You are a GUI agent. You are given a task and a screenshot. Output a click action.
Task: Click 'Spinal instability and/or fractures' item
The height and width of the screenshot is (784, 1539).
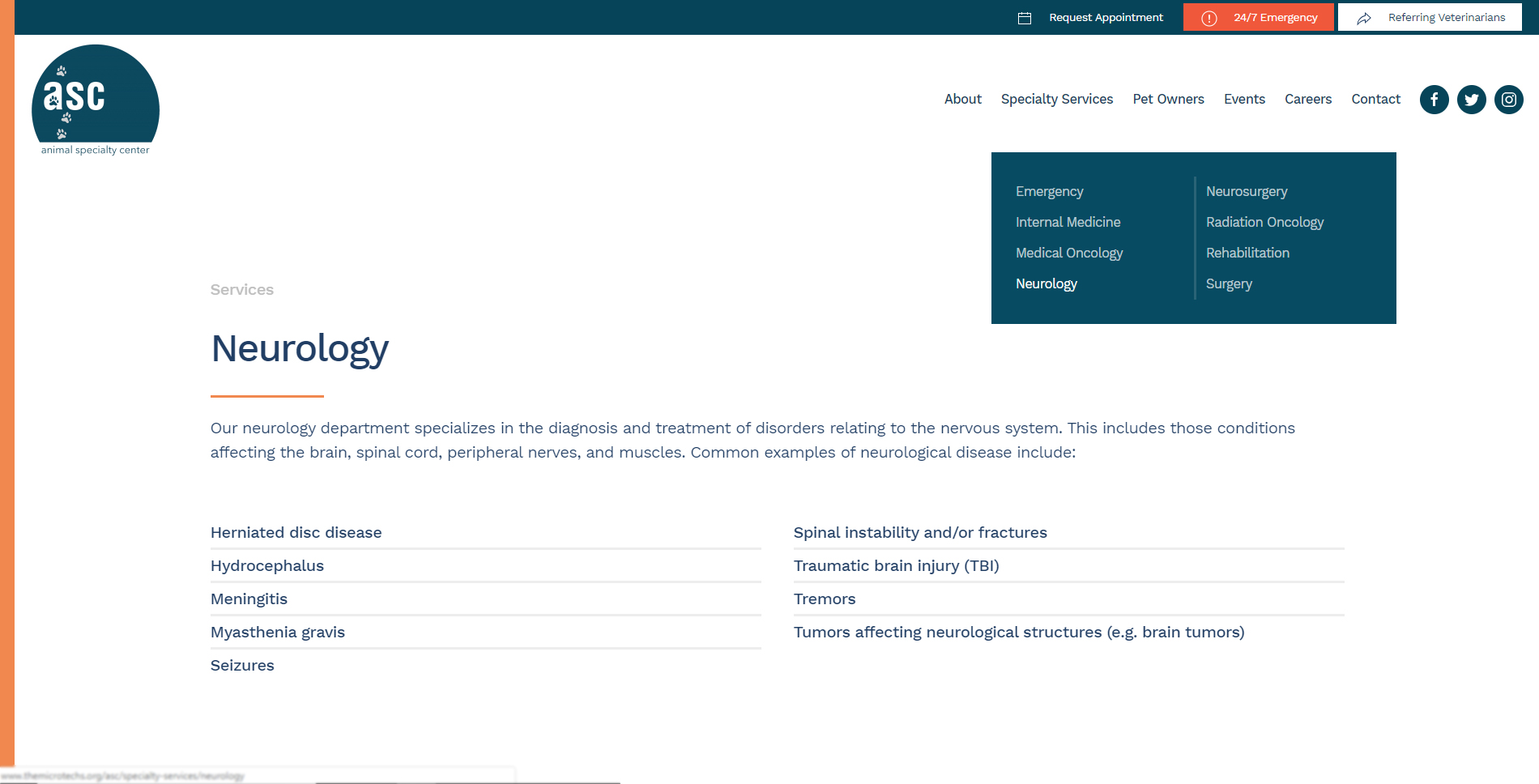[x=920, y=532]
